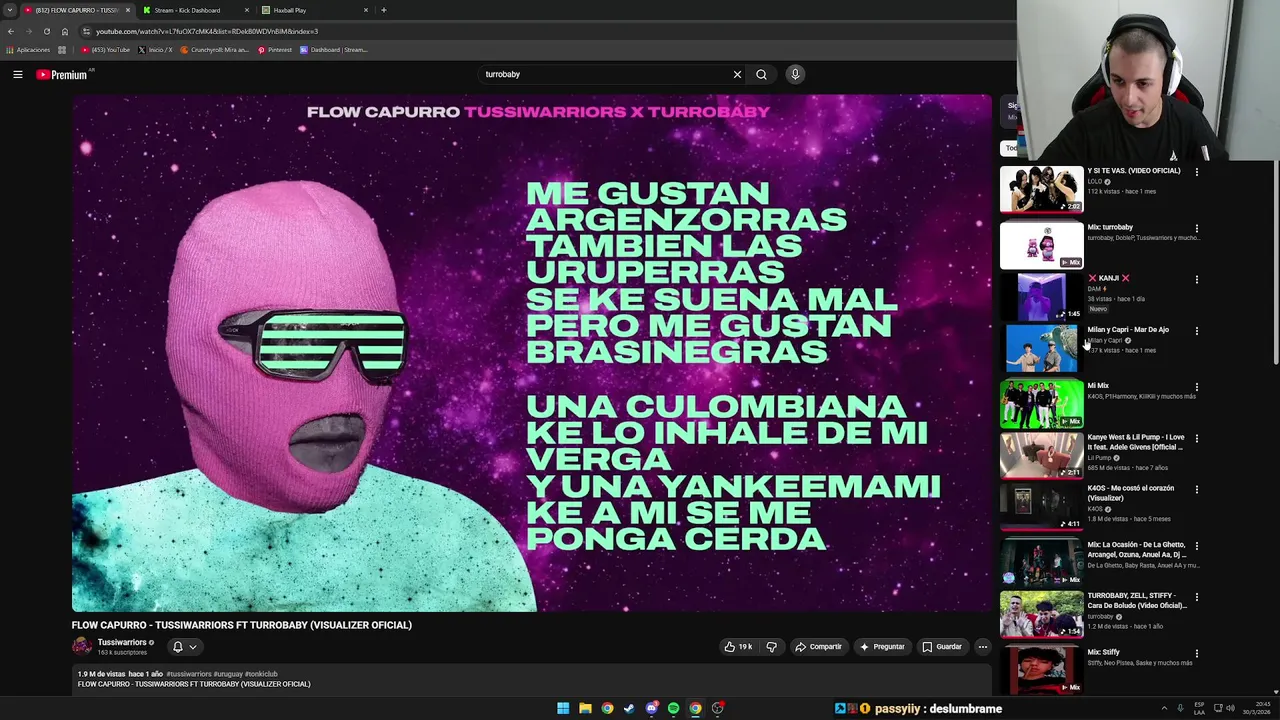Open options for 'Cara De Boludo' video

[1196, 598]
